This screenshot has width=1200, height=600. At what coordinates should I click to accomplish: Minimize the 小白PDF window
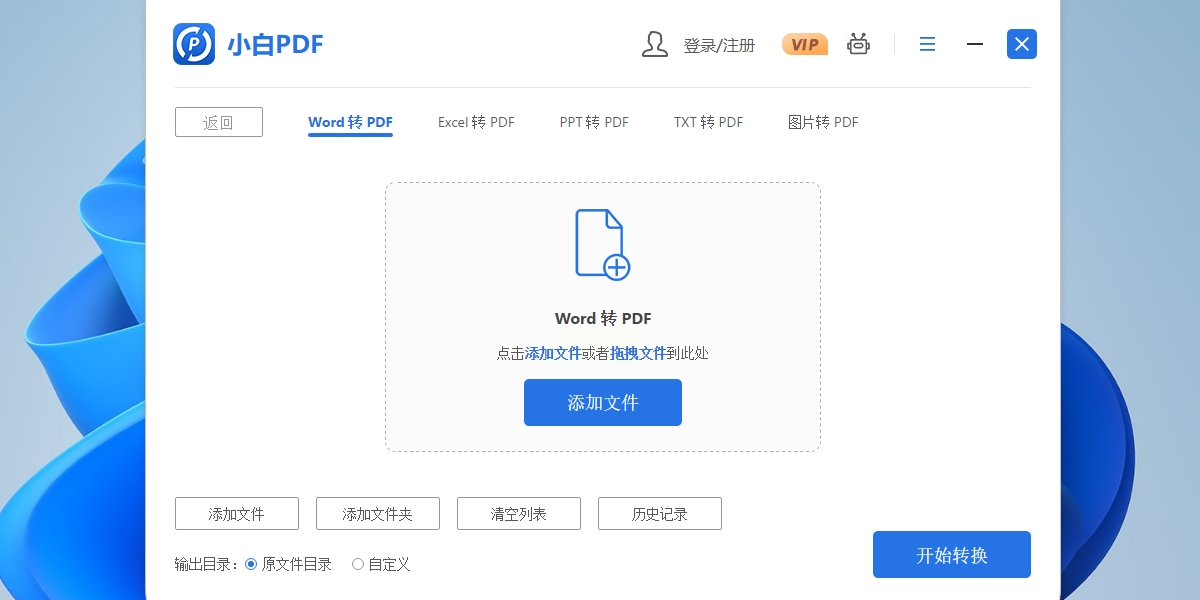pos(975,44)
